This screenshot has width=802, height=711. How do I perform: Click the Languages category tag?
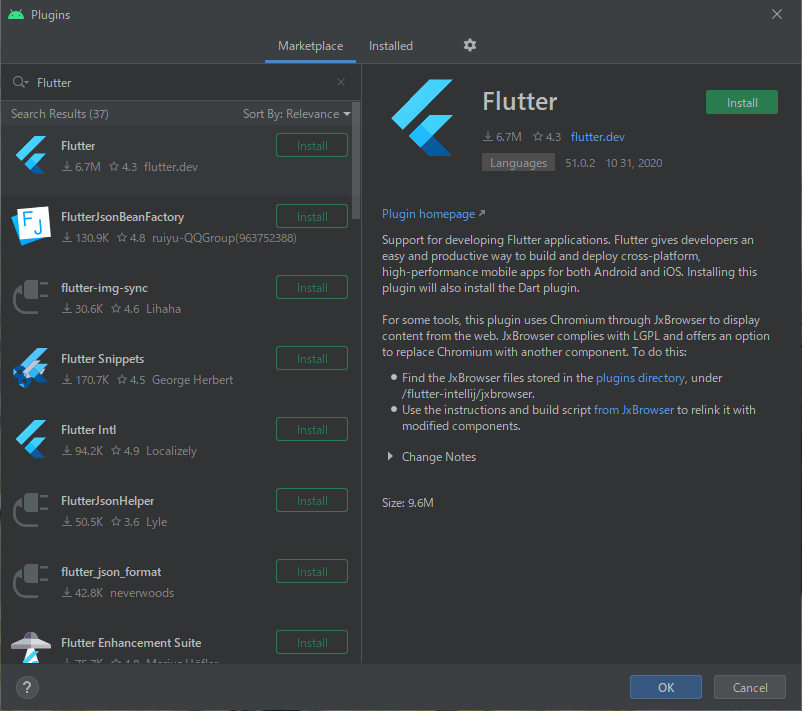pos(518,163)
